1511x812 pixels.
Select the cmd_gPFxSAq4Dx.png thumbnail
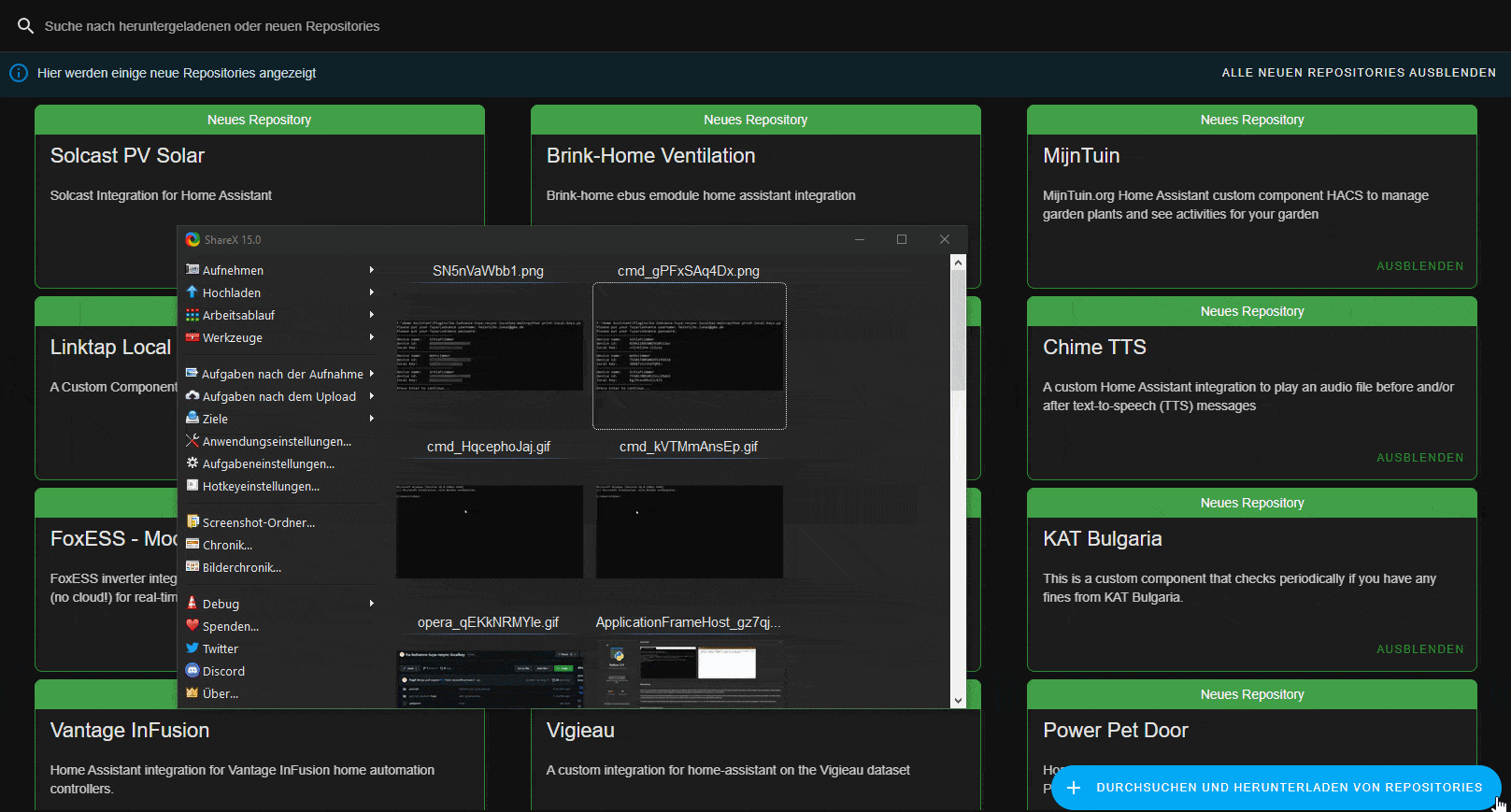pyautogui.click(x=690, y=356)
